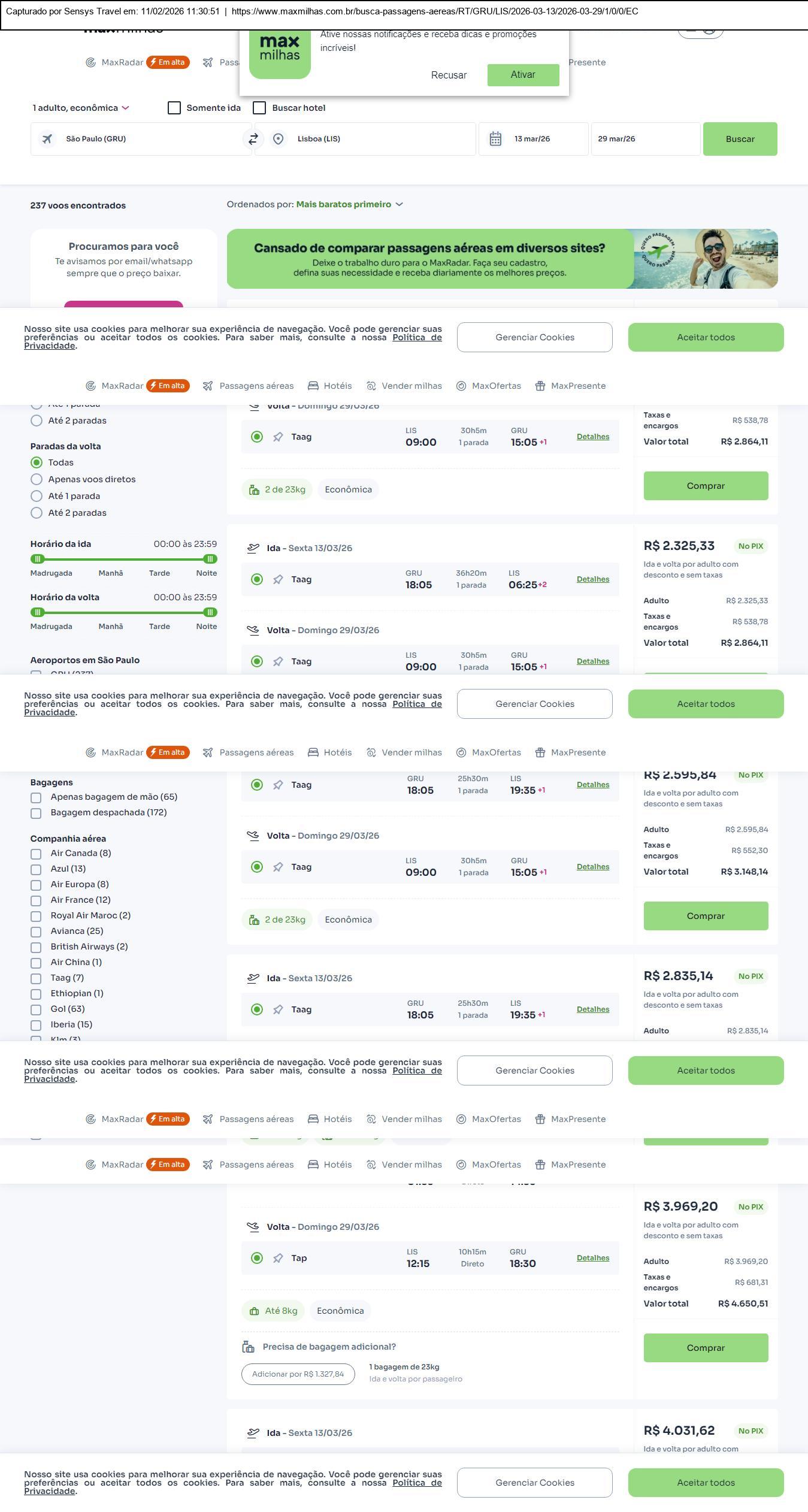
Task: Enable the Buscar hotel checkbox
Action: click(x=259, y=108)
